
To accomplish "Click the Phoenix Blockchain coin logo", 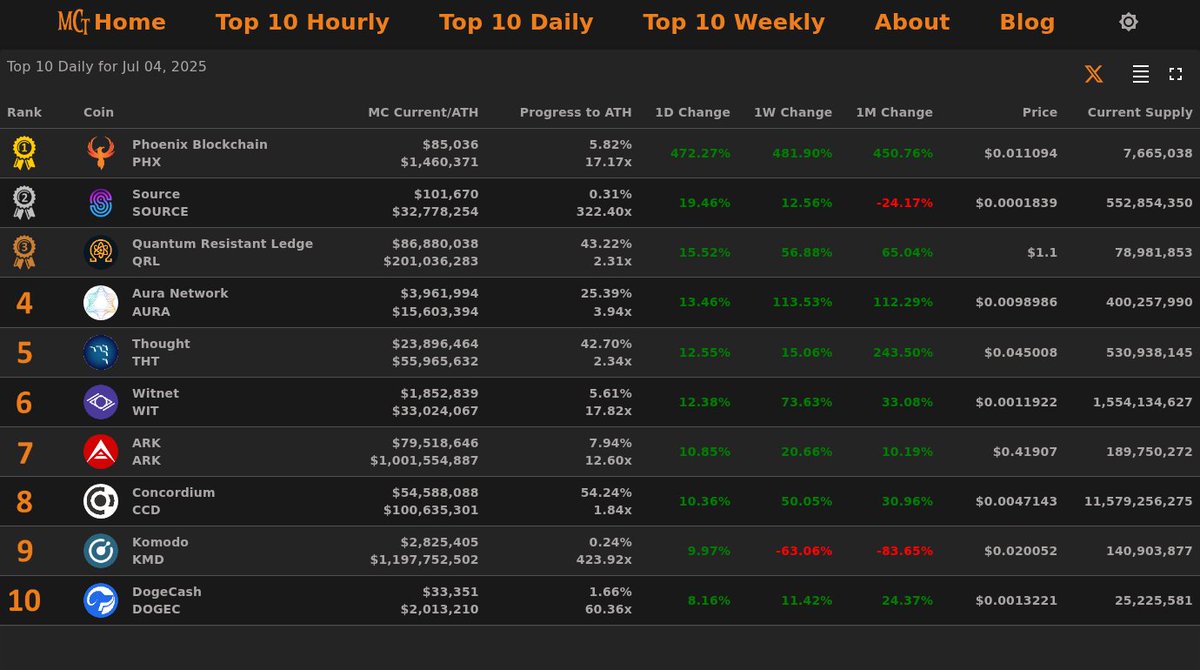I will (x=101, y=153).
